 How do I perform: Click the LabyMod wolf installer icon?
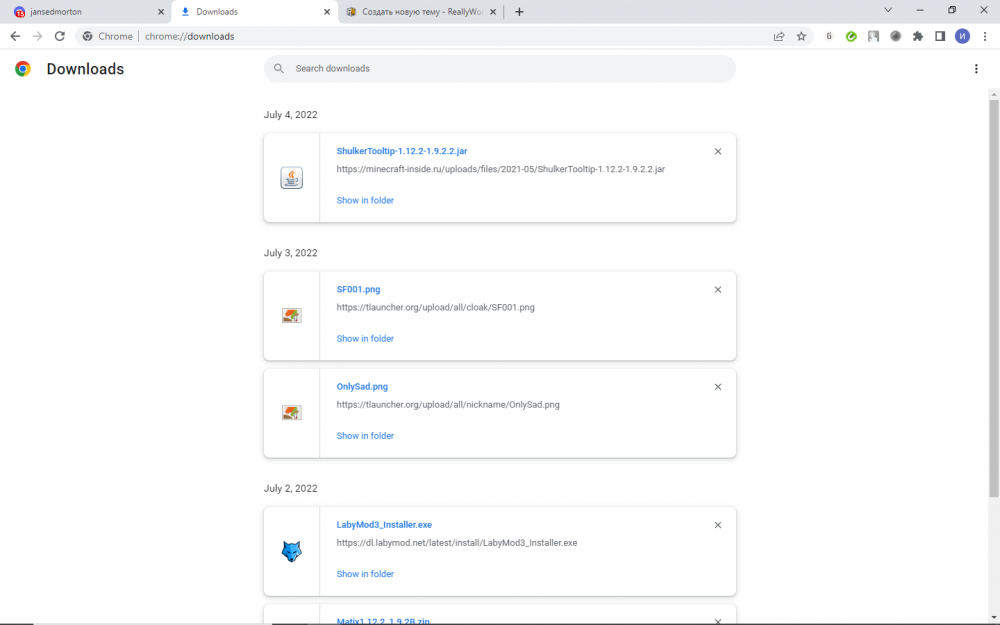point(291,552)
